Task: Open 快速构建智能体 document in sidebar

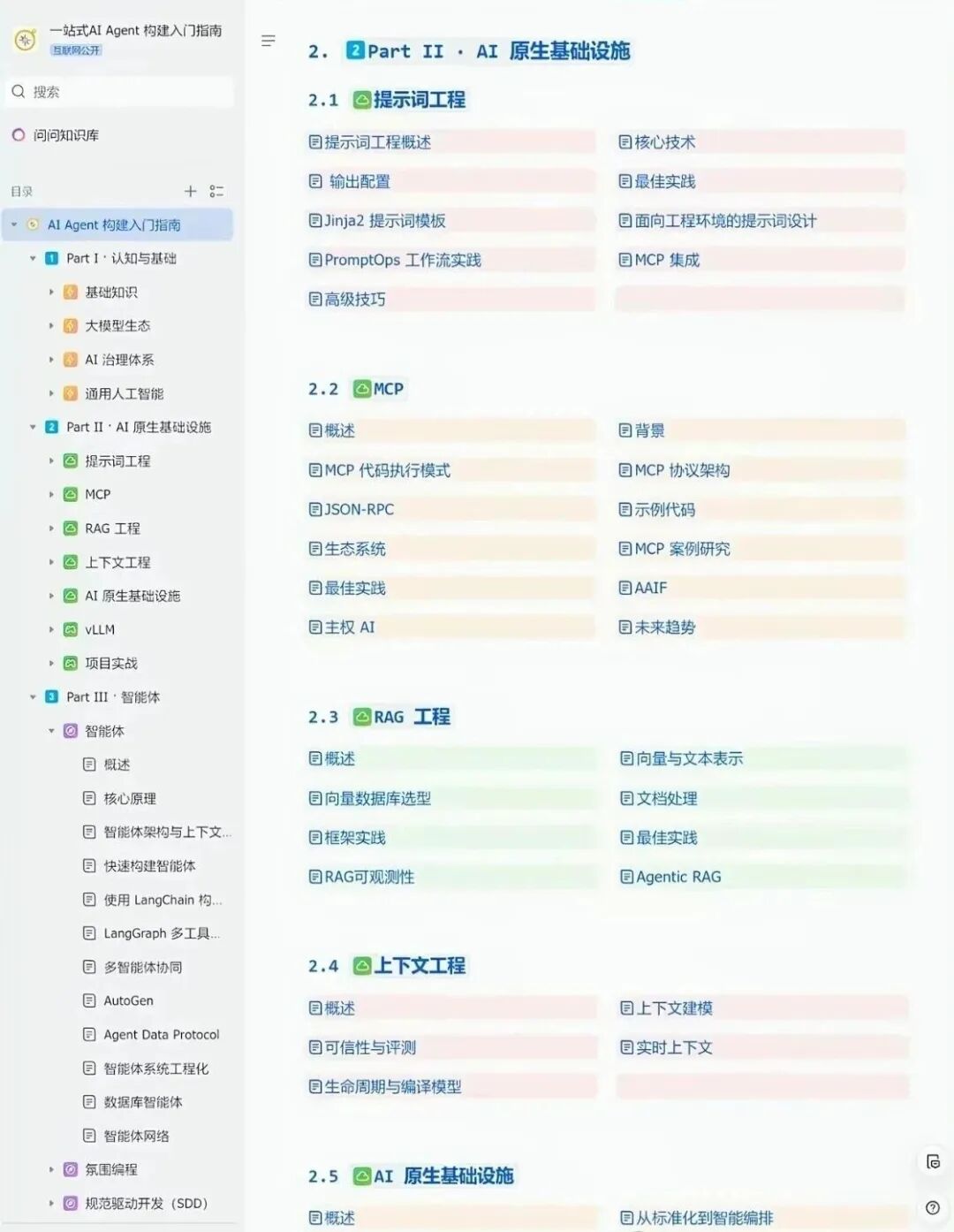Action: (149, 866)
